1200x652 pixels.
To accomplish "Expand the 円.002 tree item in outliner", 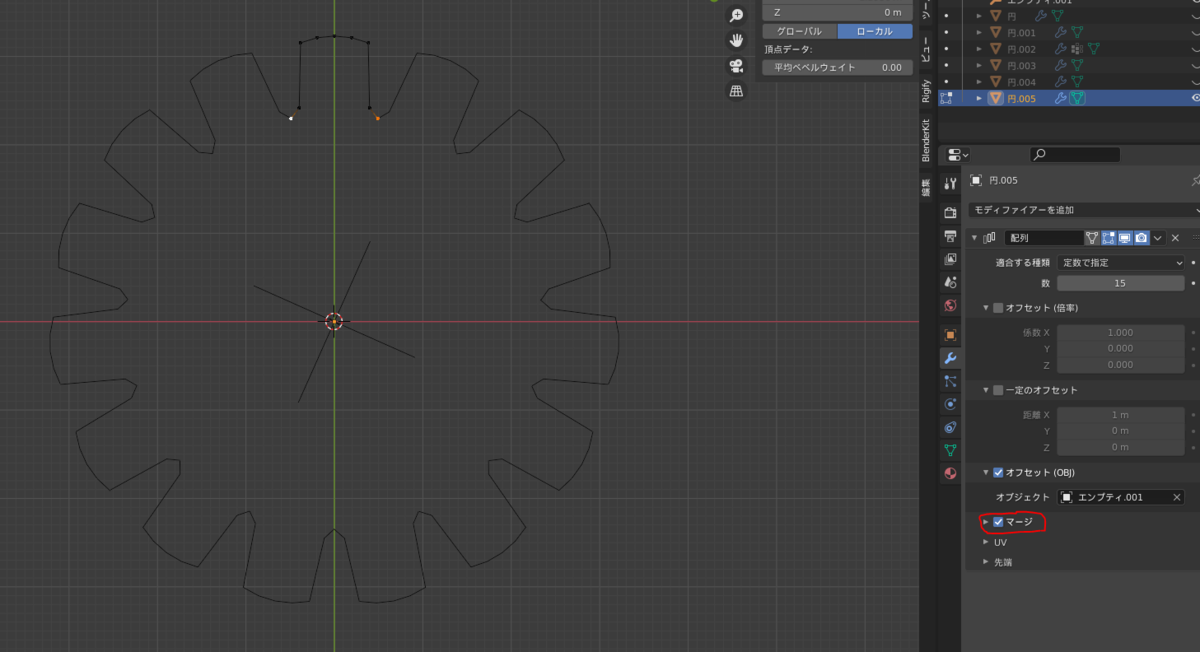I will pos(980,49).
